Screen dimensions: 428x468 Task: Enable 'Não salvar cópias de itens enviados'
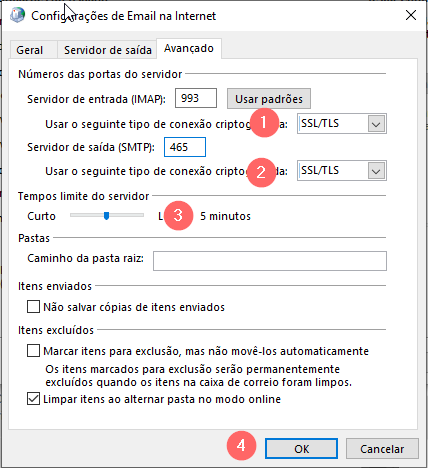click(33, 307)
